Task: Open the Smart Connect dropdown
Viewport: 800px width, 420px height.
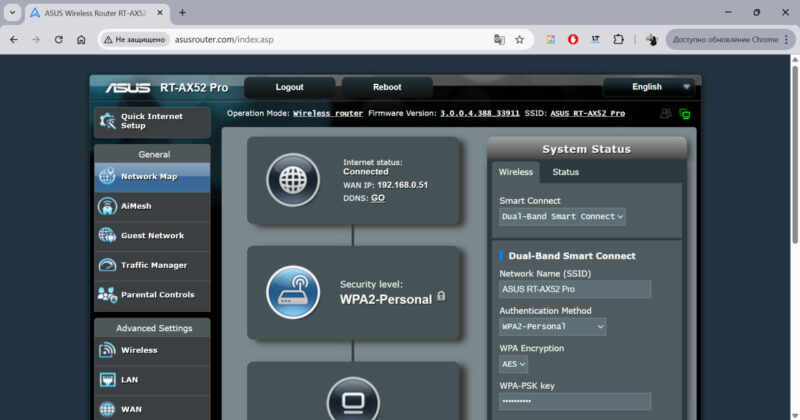Action: click(562, 216)
